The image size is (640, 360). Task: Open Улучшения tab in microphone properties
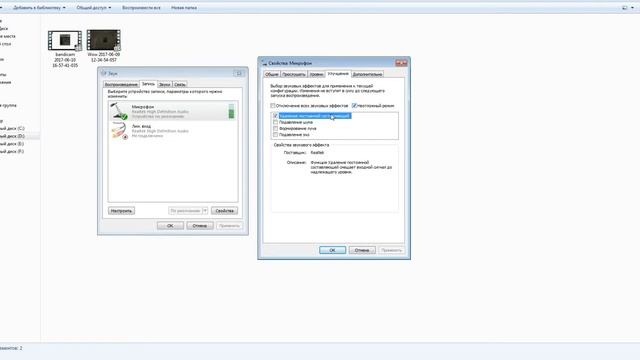pos(338,73)
